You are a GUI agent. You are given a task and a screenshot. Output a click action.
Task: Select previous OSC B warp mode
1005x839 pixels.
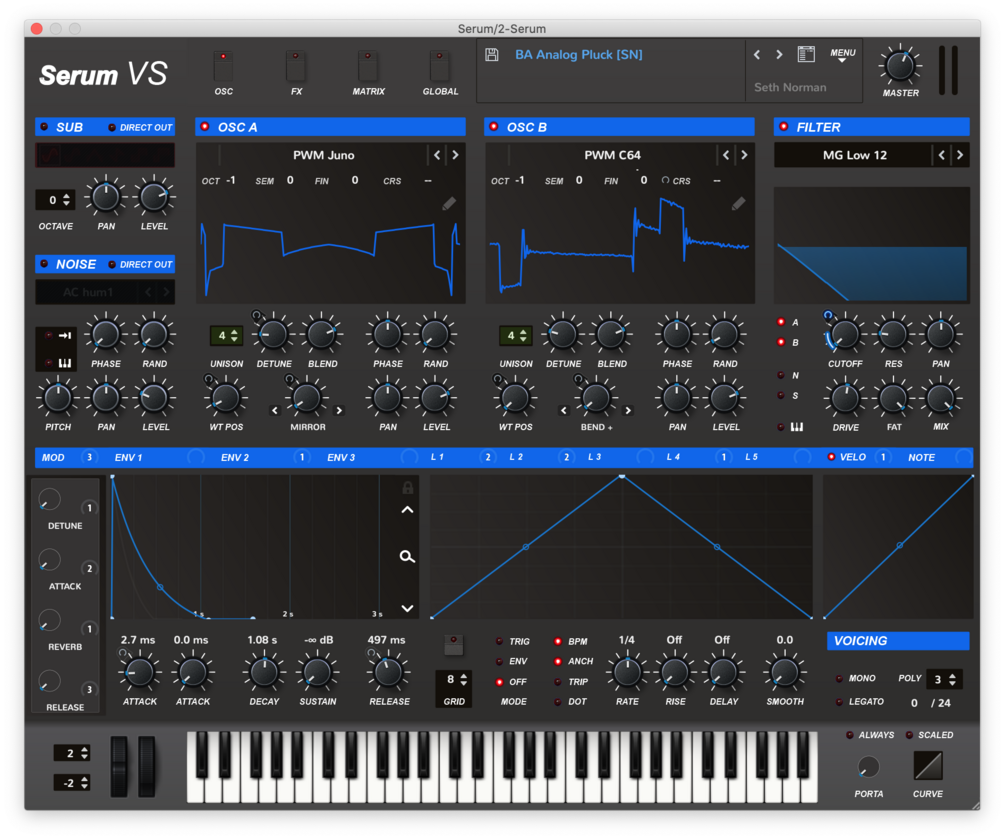564,410
